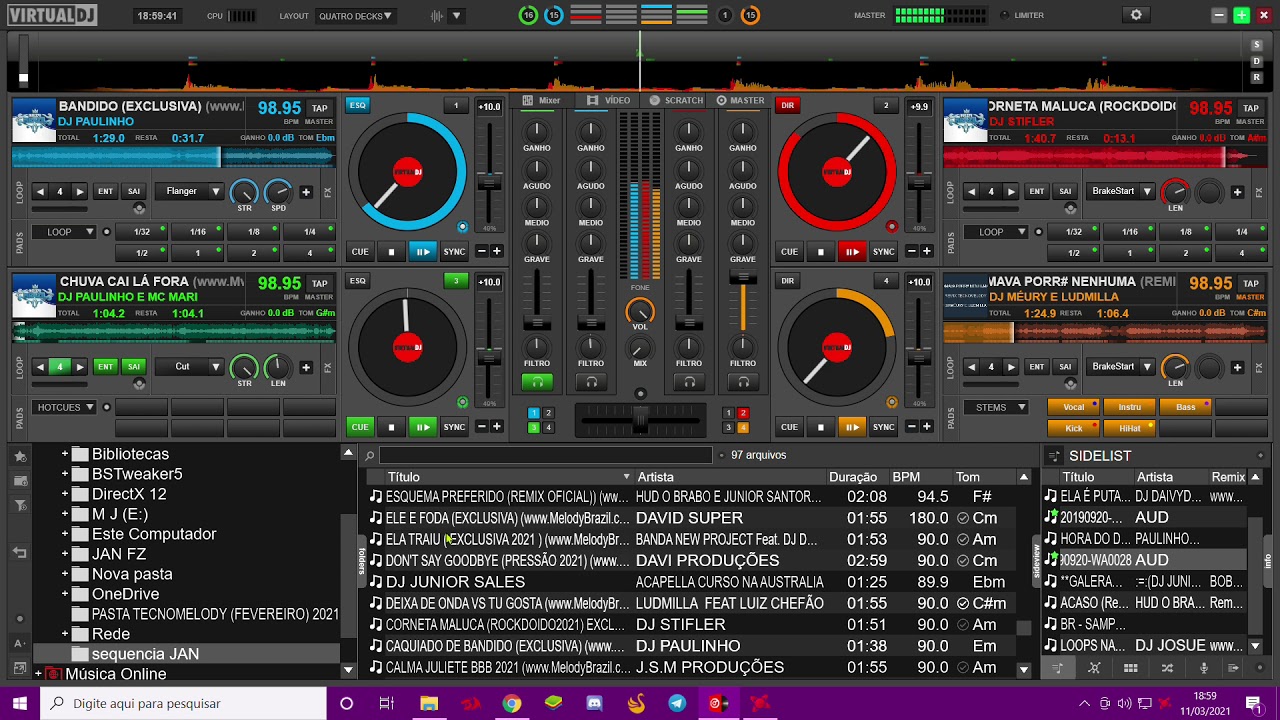Toggle SYNC on deck 1
Viewport: 1280px width, 720px height.
454,252
